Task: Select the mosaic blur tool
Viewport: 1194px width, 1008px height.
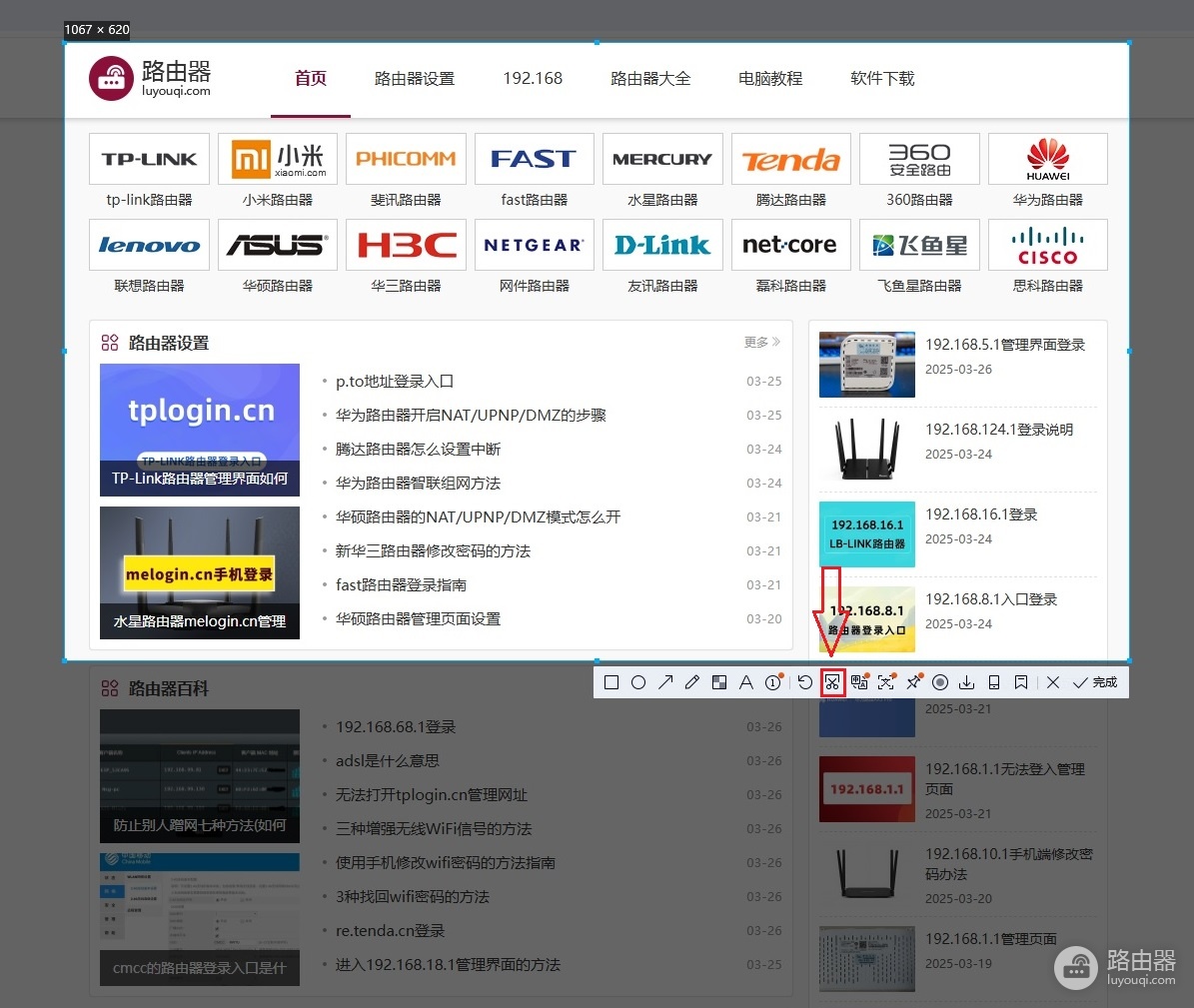Action: pos(718,682)
